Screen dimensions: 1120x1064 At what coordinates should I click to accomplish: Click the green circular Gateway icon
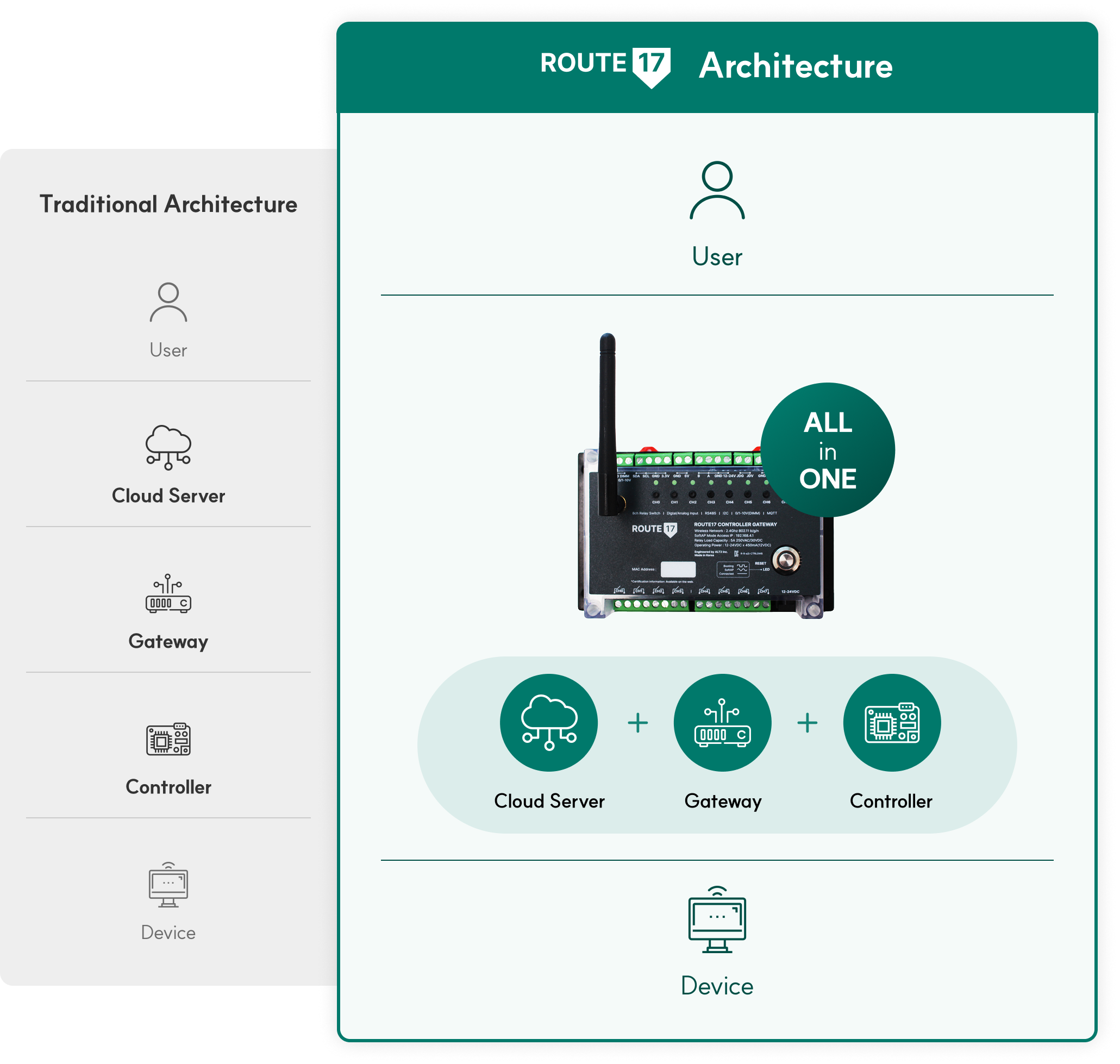pyautogui.click(x=722, y=722)
